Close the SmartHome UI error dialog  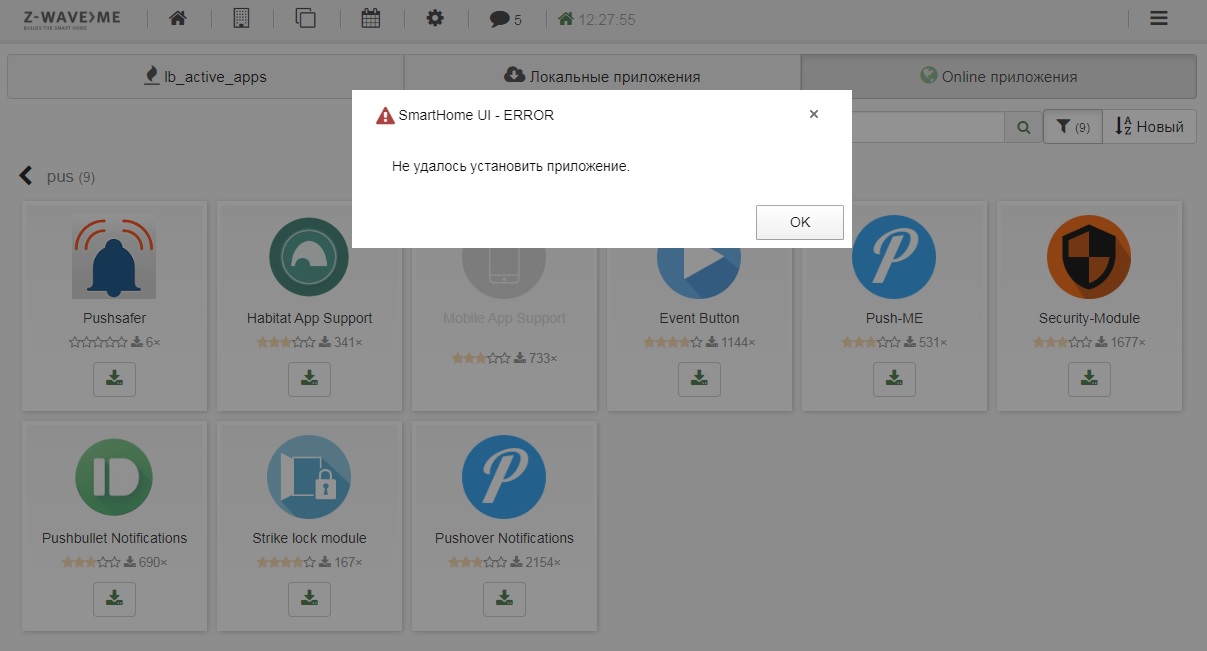tap(814, 114)
